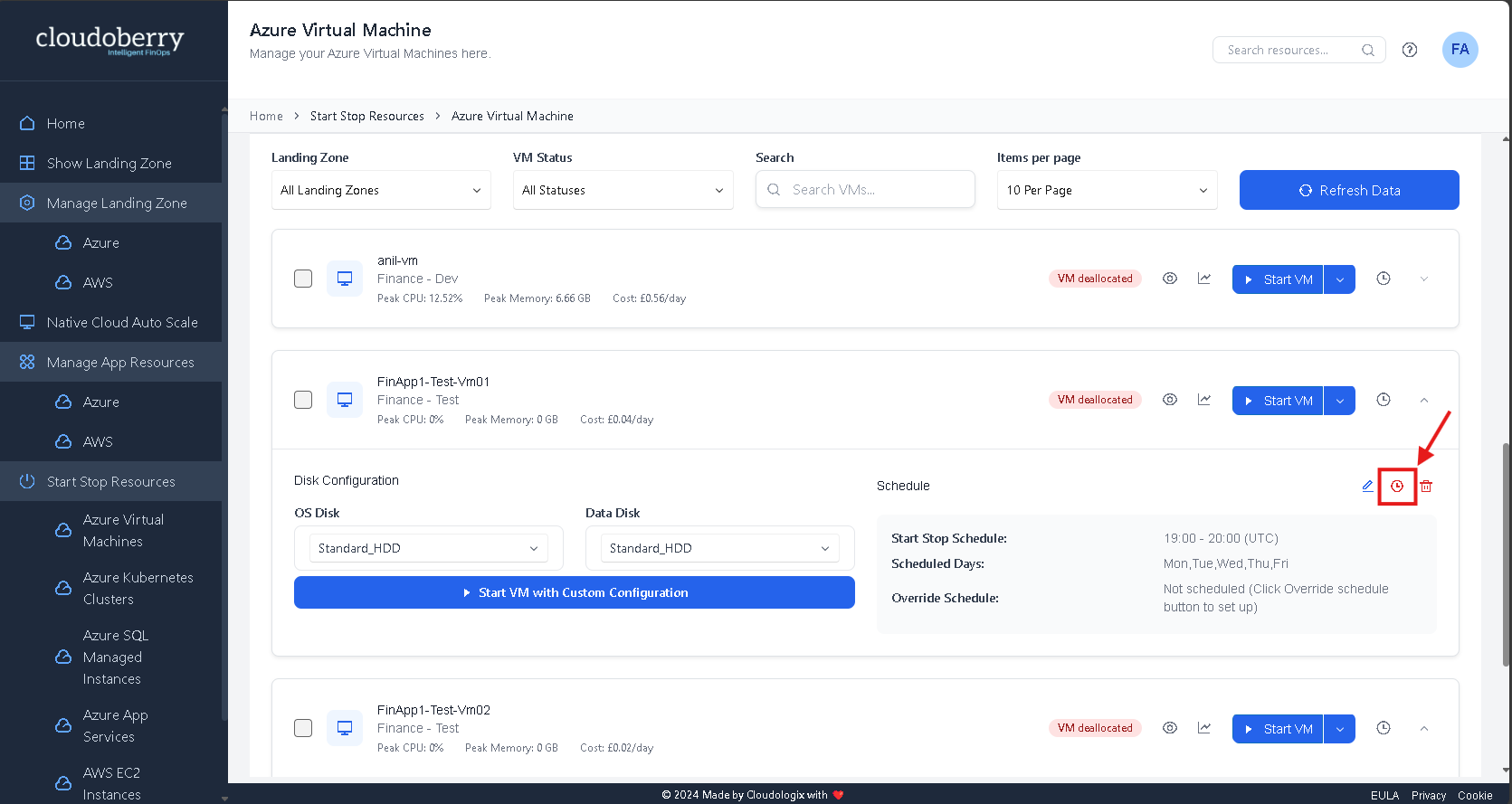Open the FA user avatar menu
Image resolution: width=1512 pixels, height=804 pixels.
(x=1460, y=50)
